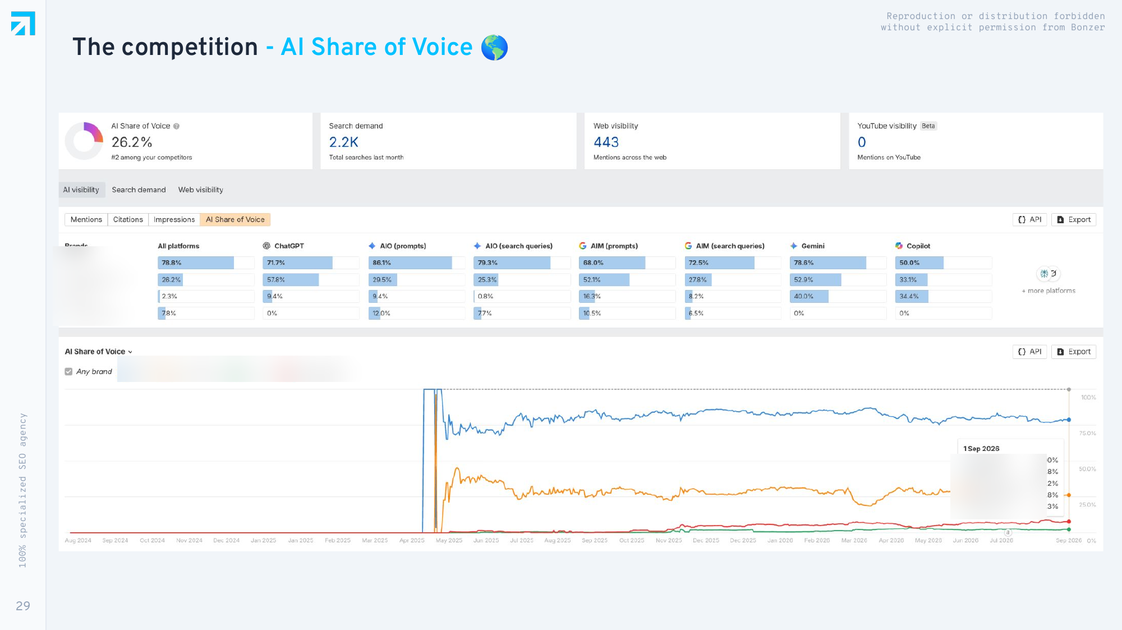Click the 86.1% bar under AIO (prompts)
1122x630 pixels.
click(x=410, y=263)
